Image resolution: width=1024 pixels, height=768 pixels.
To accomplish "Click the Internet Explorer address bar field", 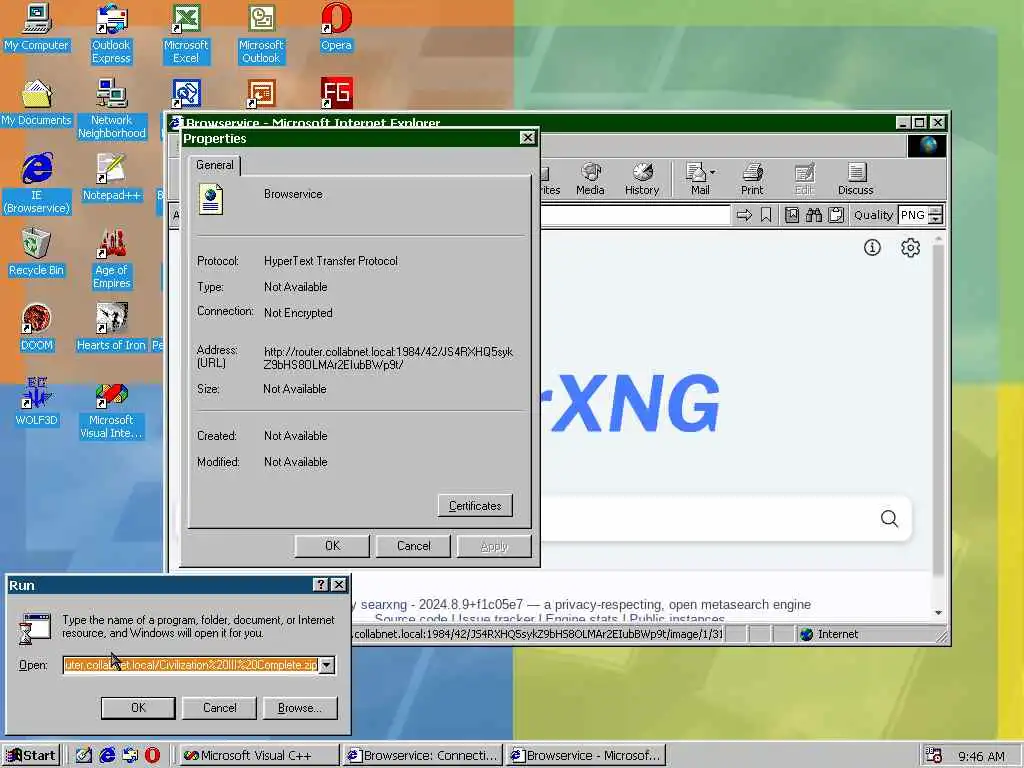I will point(635,215).
